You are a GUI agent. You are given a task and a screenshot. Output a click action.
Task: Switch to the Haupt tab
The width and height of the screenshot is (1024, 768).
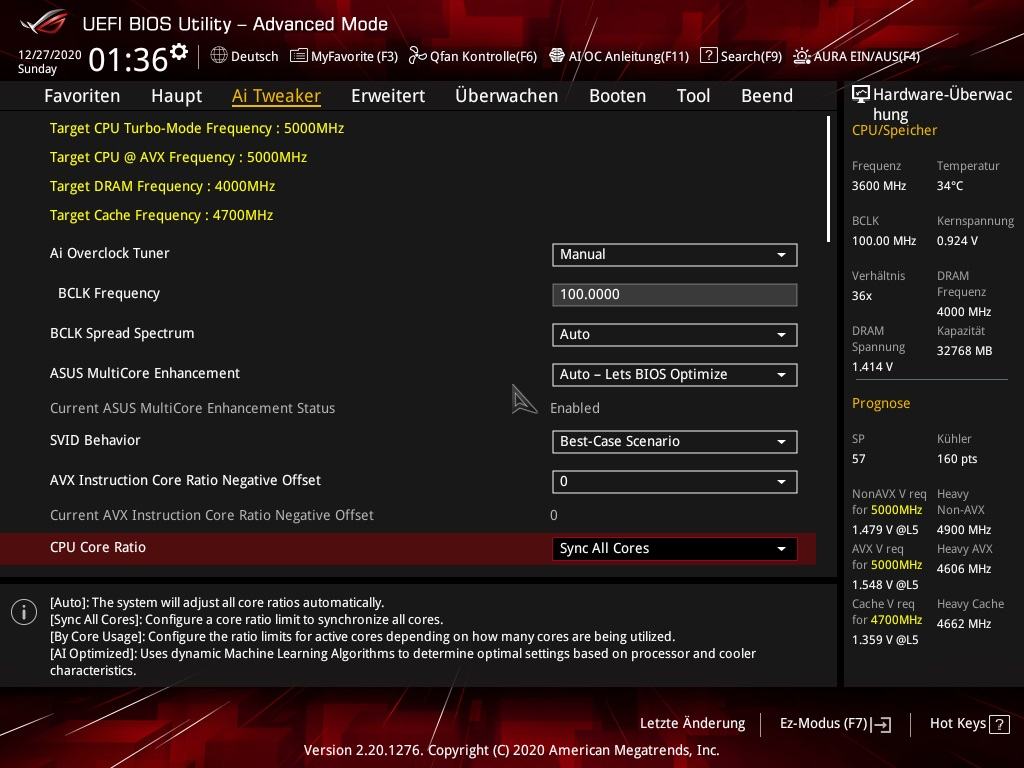click(x=176, y=95)
